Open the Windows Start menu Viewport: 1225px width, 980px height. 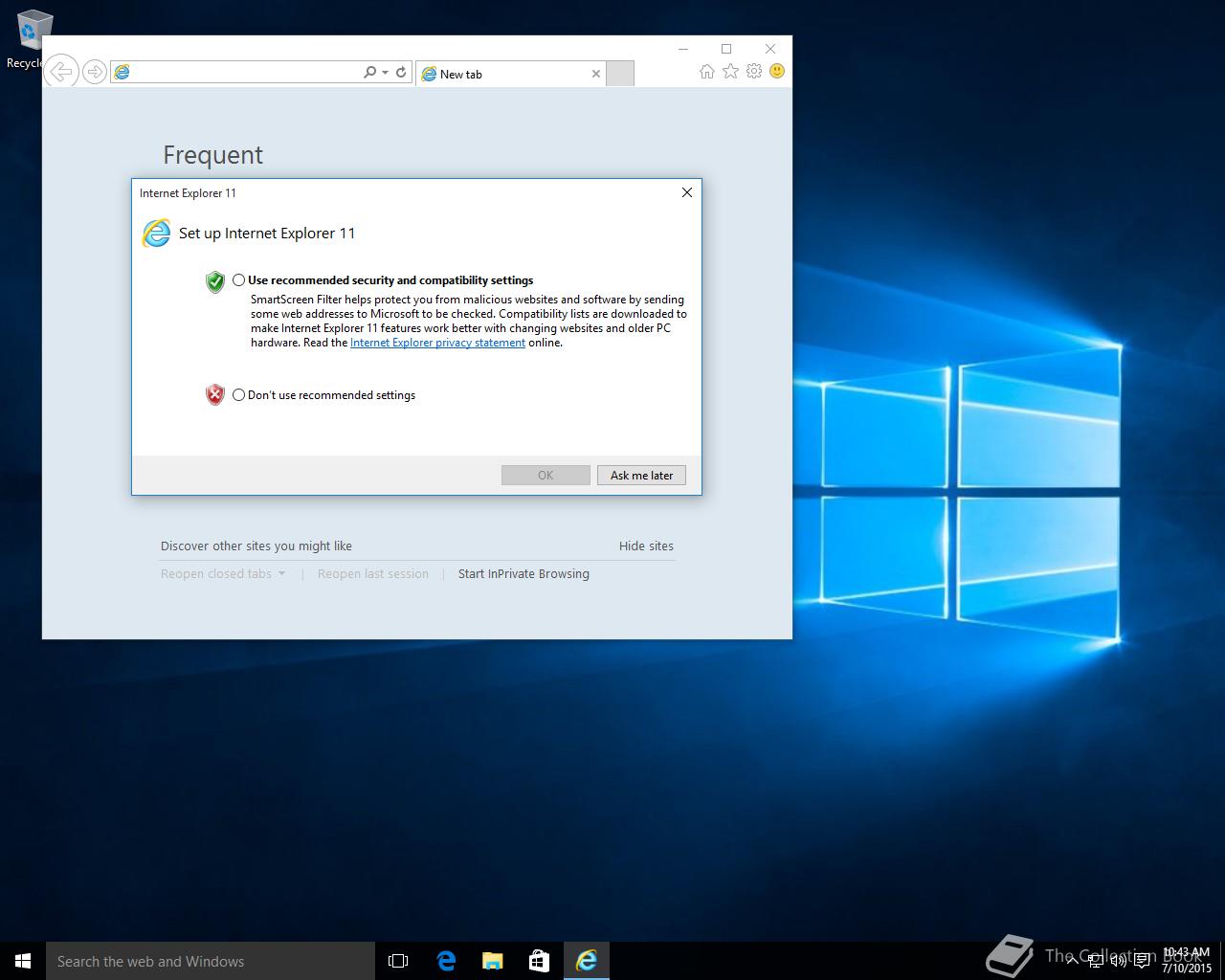coord(23,961)
